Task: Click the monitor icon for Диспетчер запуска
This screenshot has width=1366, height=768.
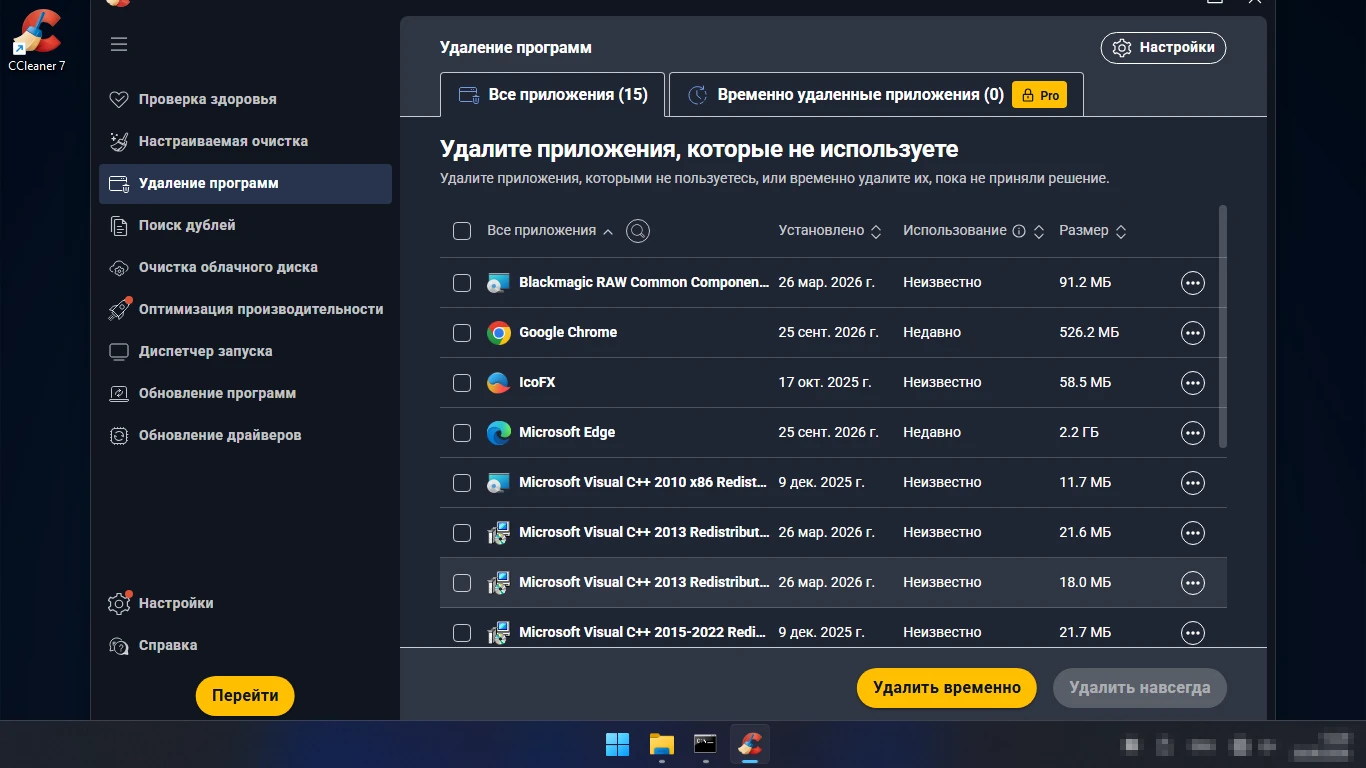Action: (119, 351)
